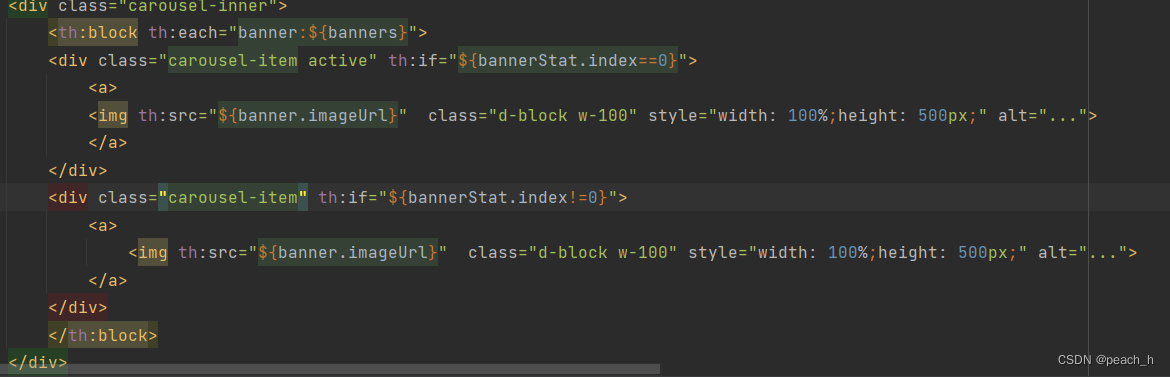Click the horizontal scrollbar at the bottom
Screen dimensions: 1170x377
tap(330, 369)
